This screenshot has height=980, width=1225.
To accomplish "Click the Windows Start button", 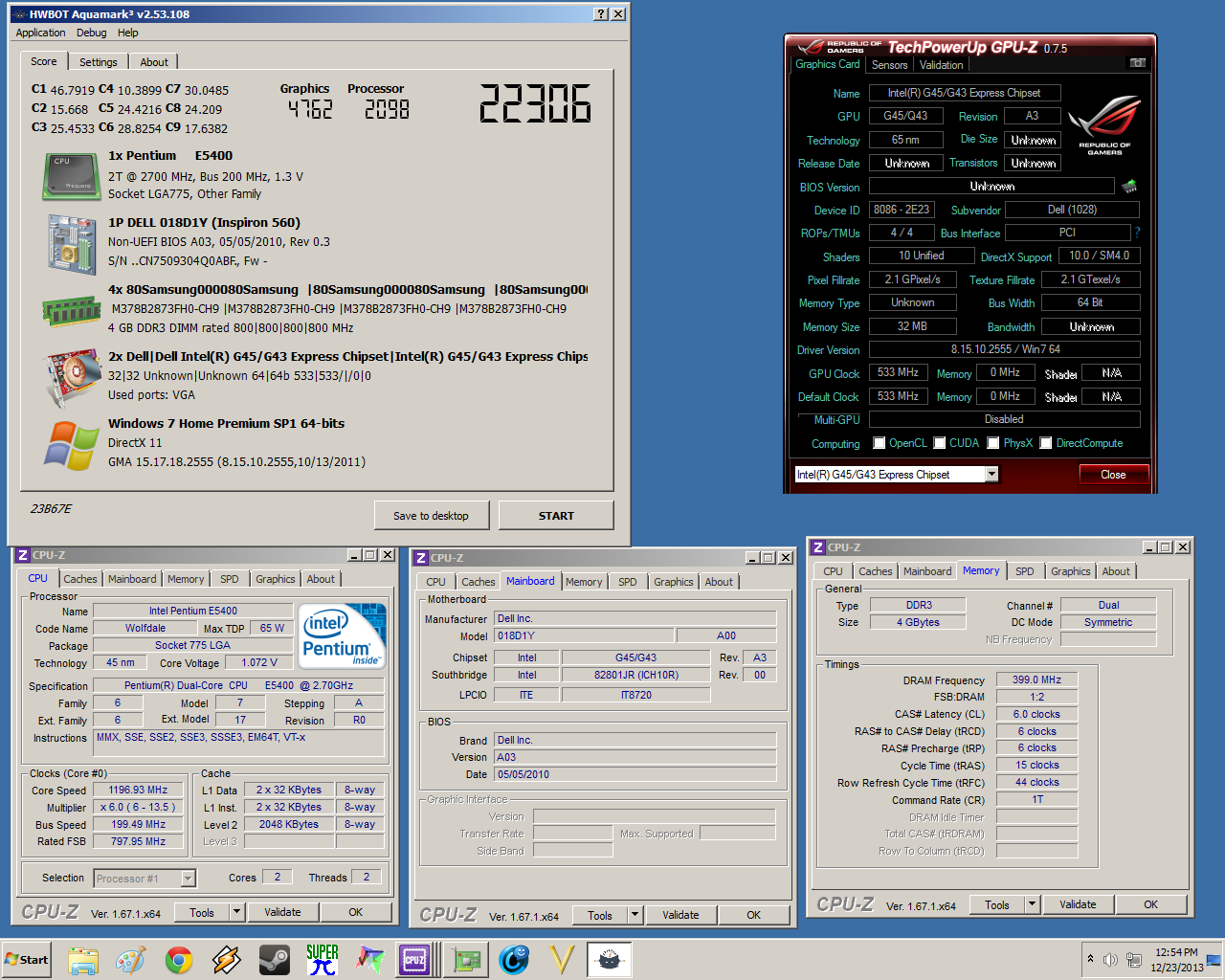I will pyautogui.click(x=27, y=960).
